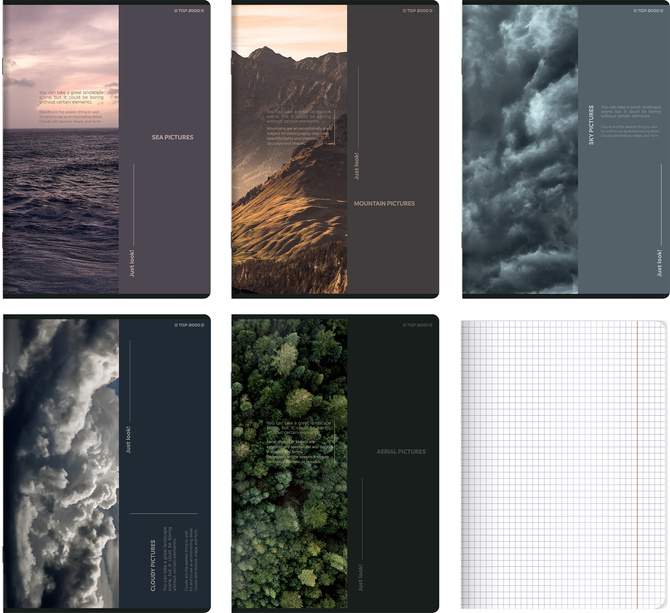Click the TOP 2000 label on aerial cover
The width and height of the screenshot is (670, 613).
point(417,325)
